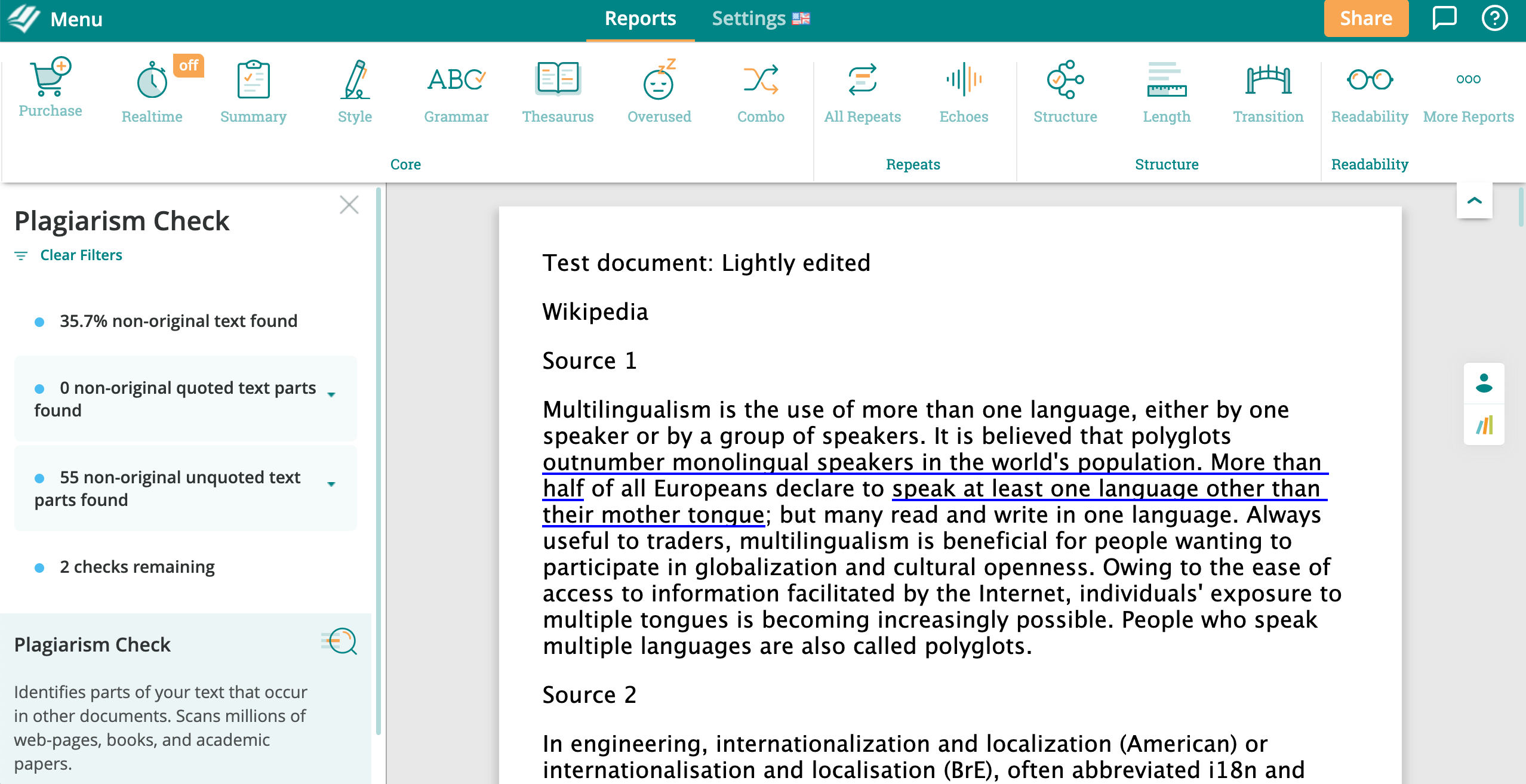The height and width of the screenshot is (784, 1526).
Task: Close the Plagiarism Check panel
Action: (x=349, y=205)
